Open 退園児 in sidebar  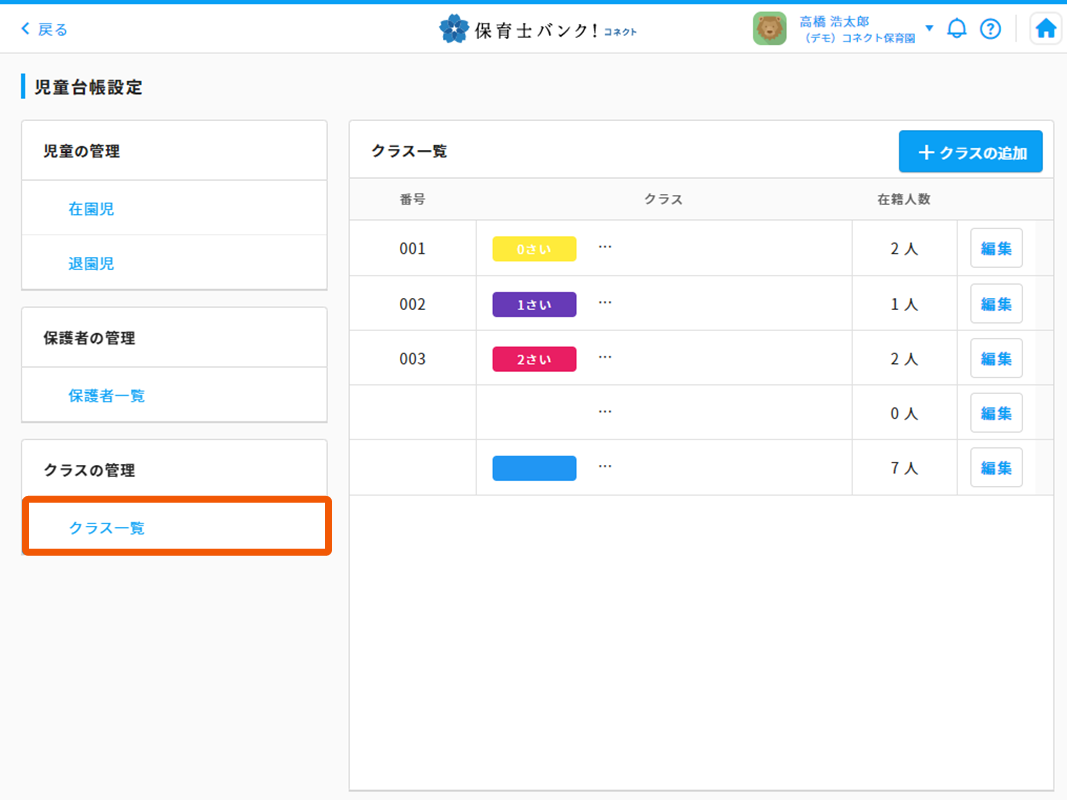point(91,263)
